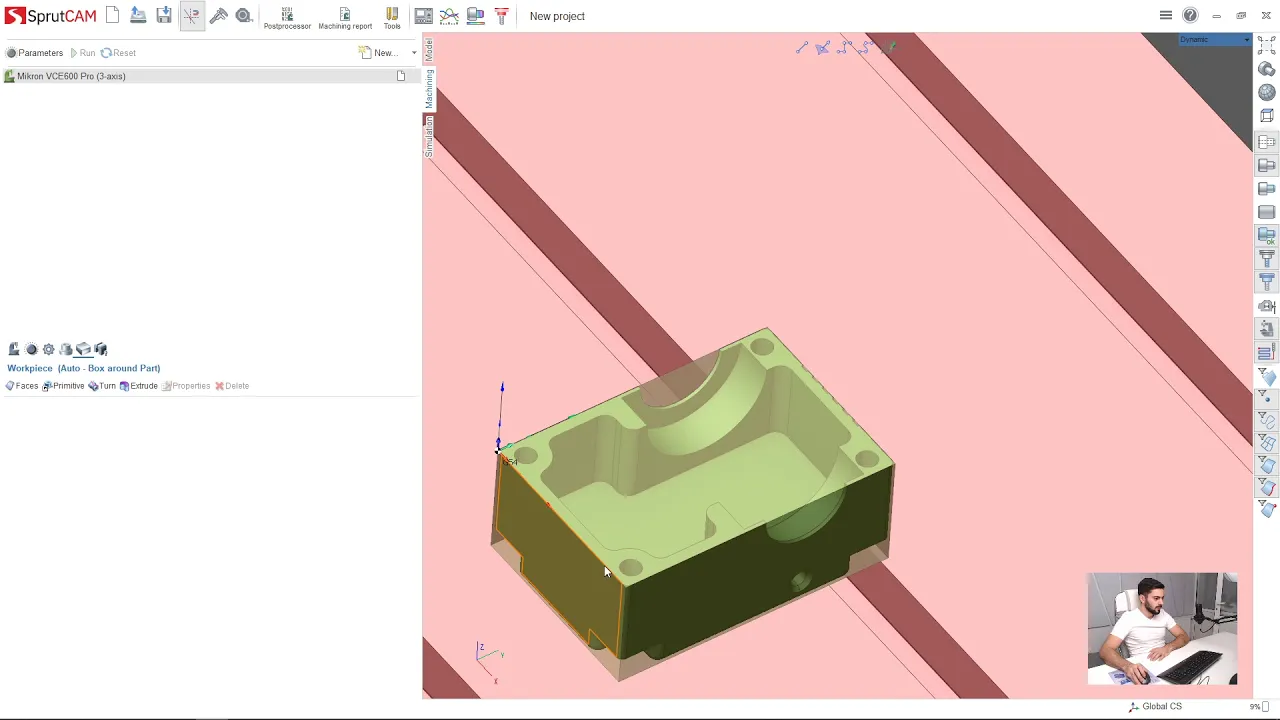Click the Parameters button
The height and width of the screenshot is (720, 1280).
(x=34, y=53)
